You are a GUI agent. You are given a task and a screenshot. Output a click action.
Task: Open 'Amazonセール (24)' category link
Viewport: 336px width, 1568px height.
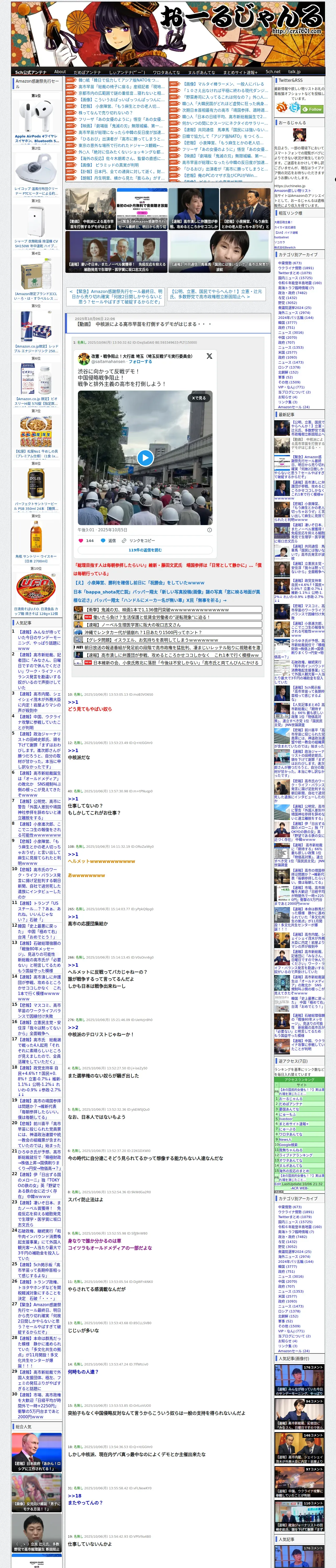(x=294, y=407)
